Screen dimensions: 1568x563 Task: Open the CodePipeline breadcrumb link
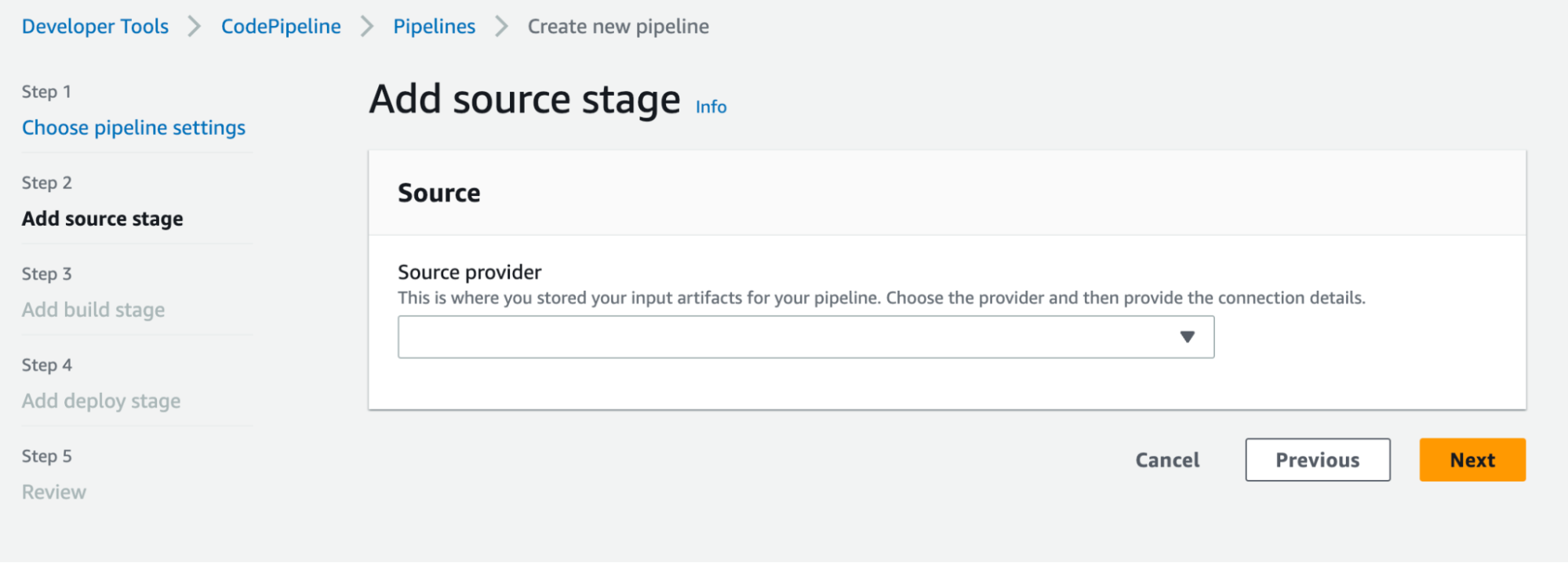click(x=281, y=27)
